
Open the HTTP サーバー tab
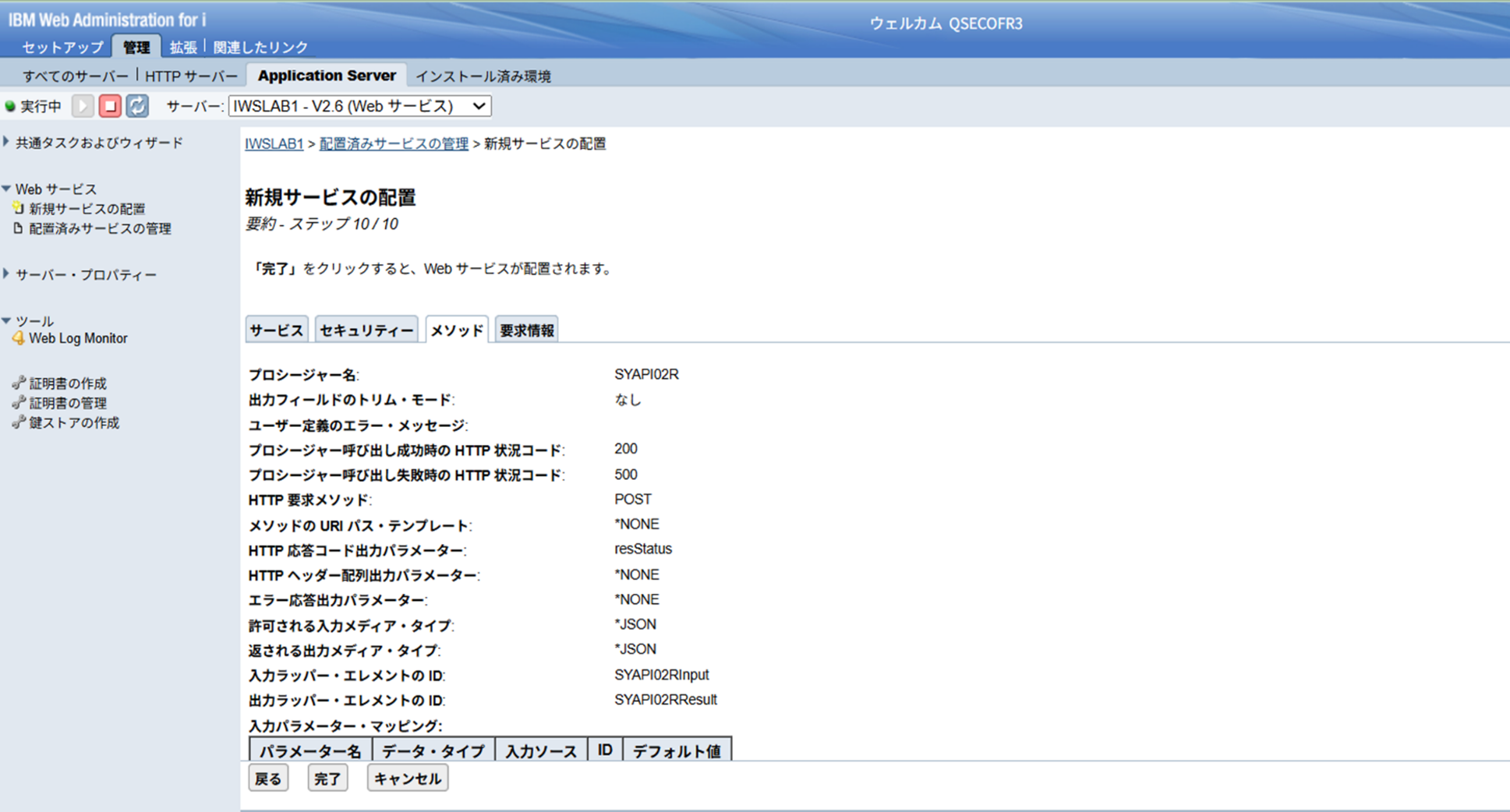tap(191, 76)
